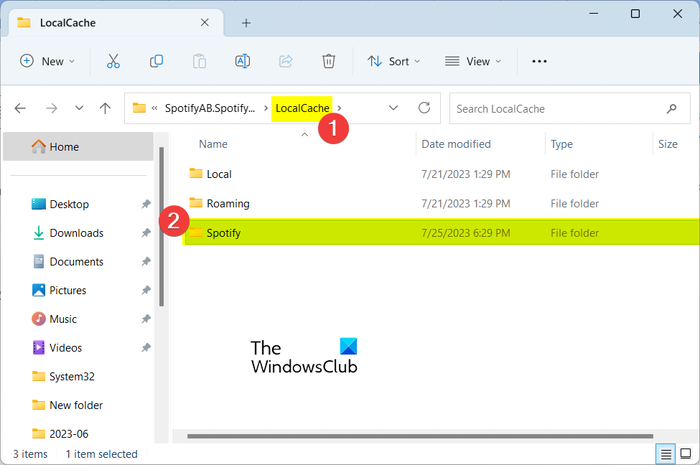The width and height of the screenshot is (700, 465).
Task: Open the See more three-dots menu
Action: click(x=539, y=61)
